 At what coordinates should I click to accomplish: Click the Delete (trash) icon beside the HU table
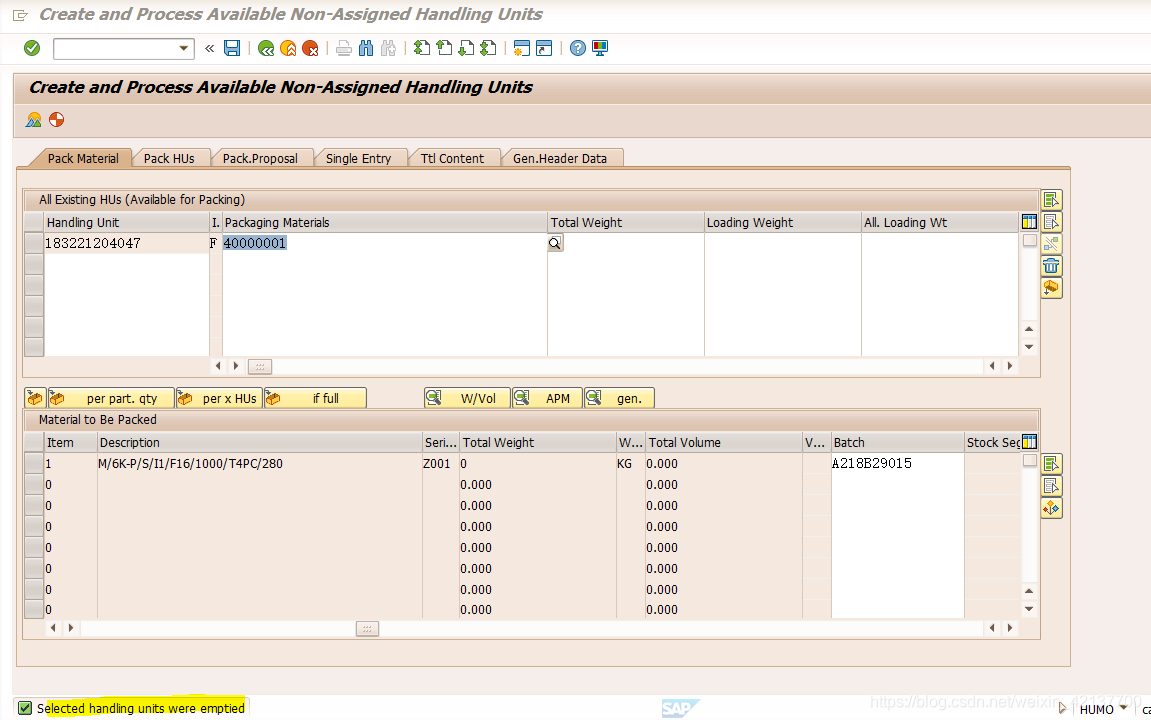pyautogui.click(x=1051, y=265)
